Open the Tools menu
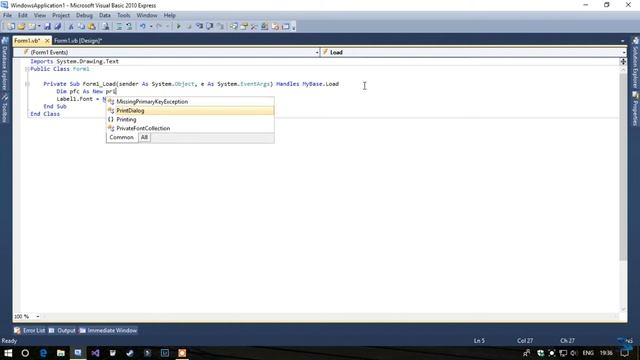This screenshot has width=640, height=360. (x=124, y=15)
